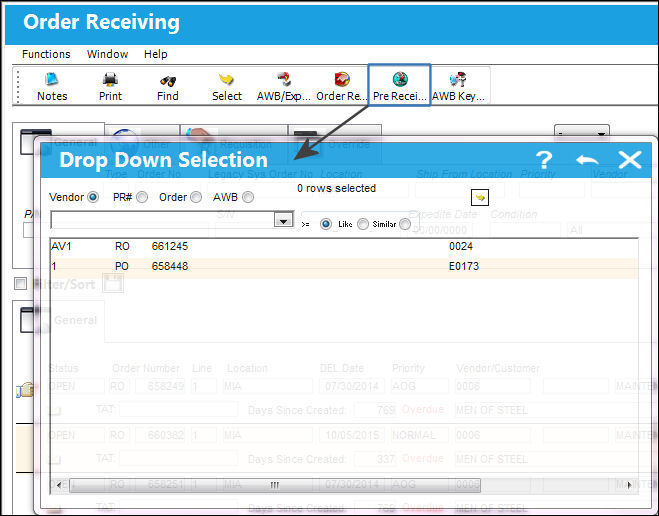The height and width of the screenshot is (516, 659).
Task: Open the AWB Key... toolbar button
Action: 459,87
